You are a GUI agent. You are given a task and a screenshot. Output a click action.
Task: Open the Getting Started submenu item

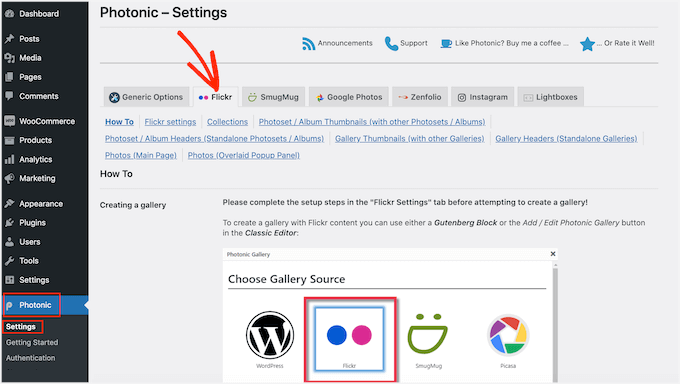coord(32,342)
